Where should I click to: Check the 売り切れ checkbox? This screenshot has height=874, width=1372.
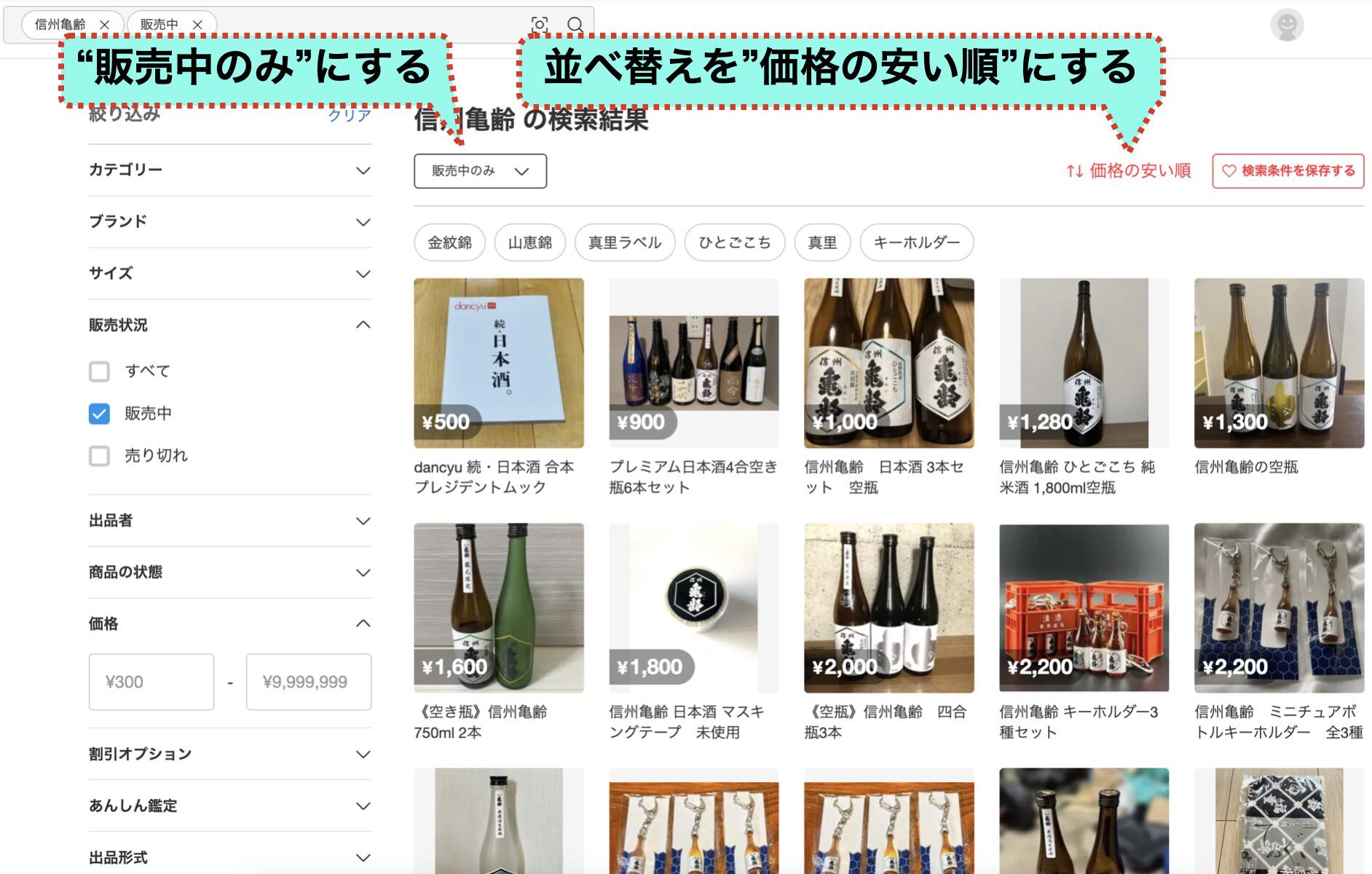[99, 456]
